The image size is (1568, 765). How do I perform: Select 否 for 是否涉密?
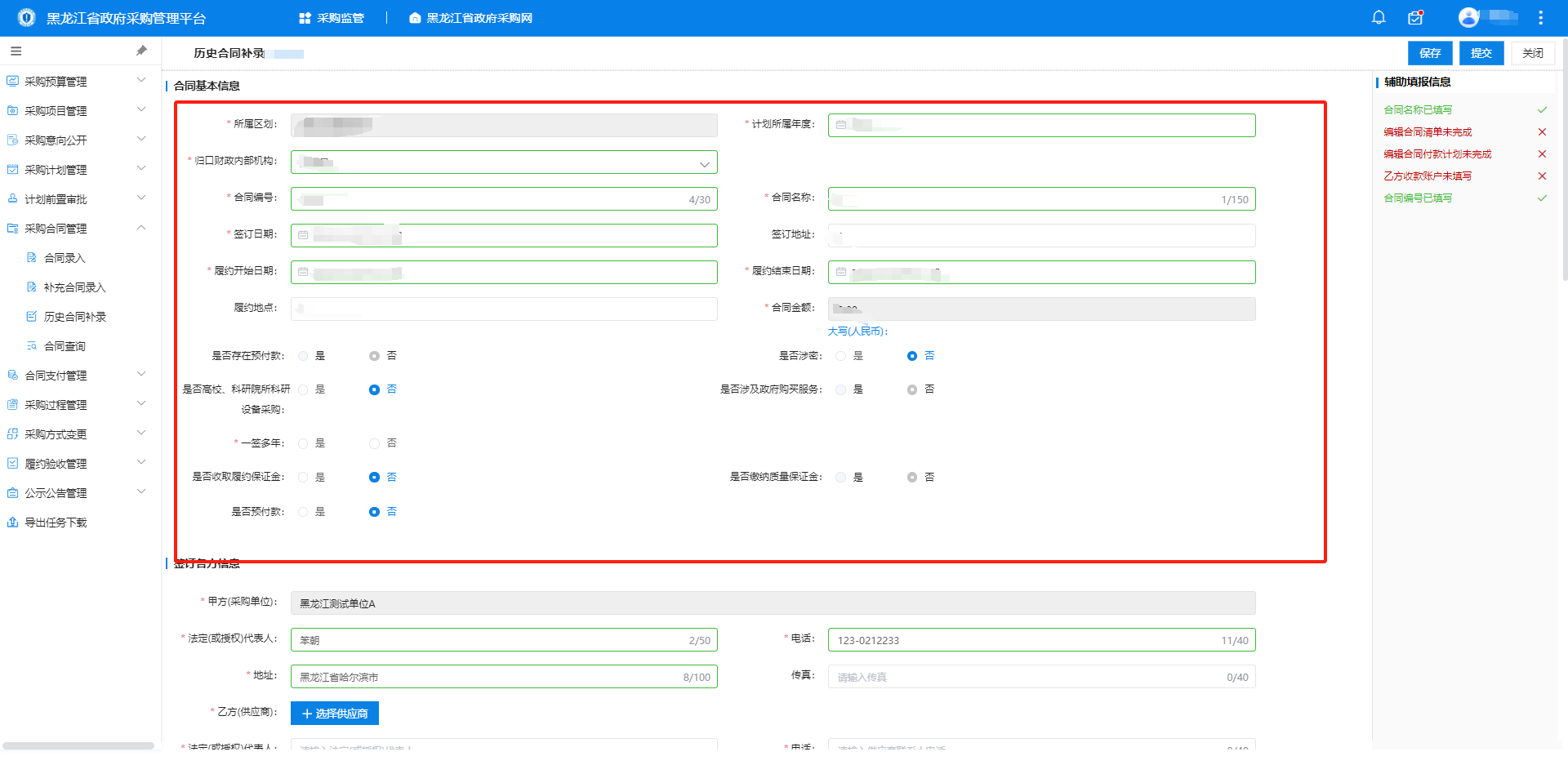click(912, 356)
